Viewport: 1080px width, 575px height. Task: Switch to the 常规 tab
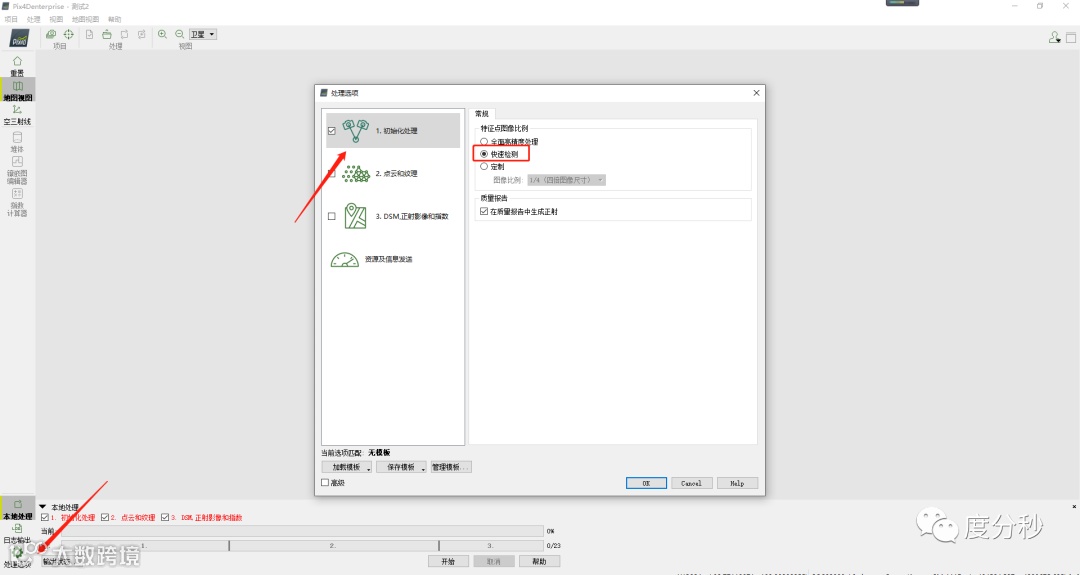482,114
